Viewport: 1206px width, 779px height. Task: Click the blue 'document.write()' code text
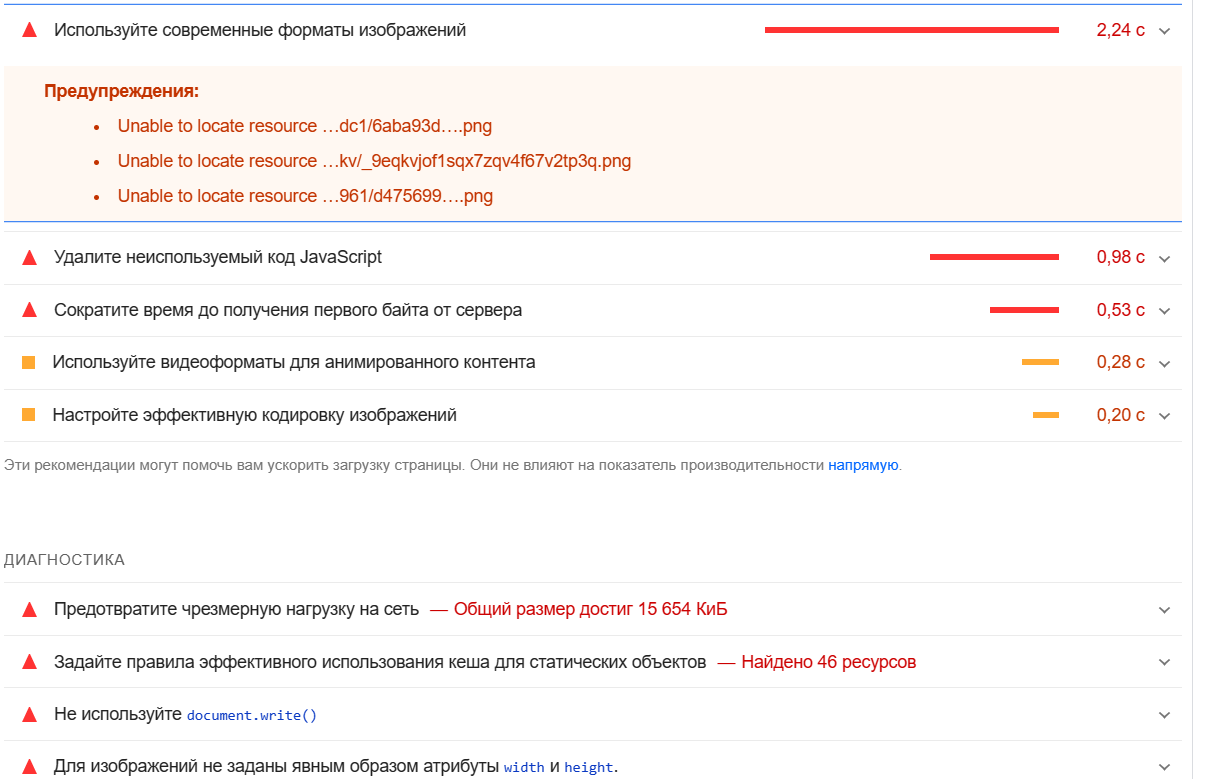pyautogui.click(x=252, y=716)
